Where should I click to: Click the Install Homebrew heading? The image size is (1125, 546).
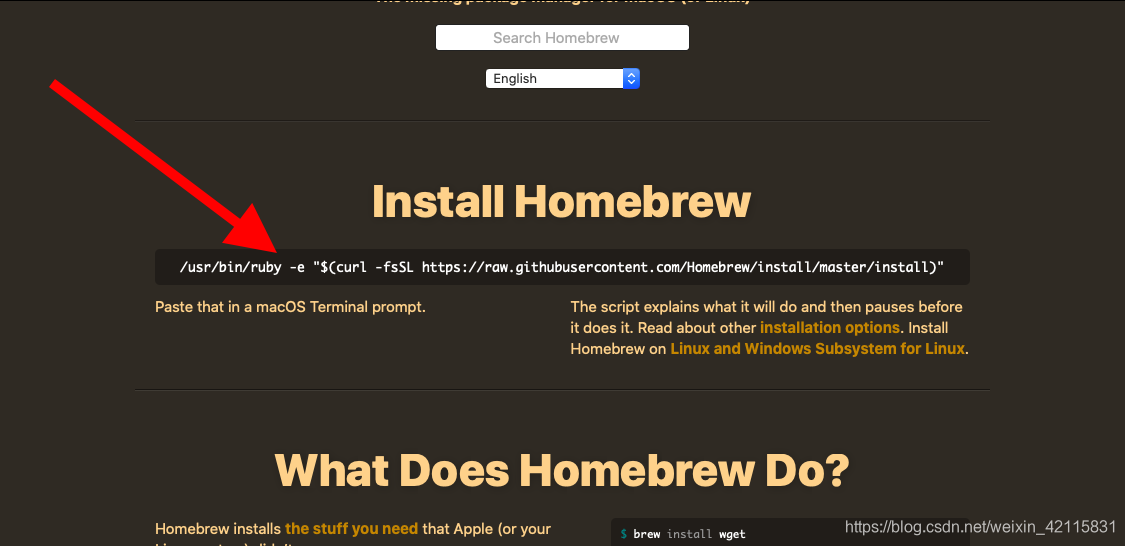point(561,202)
